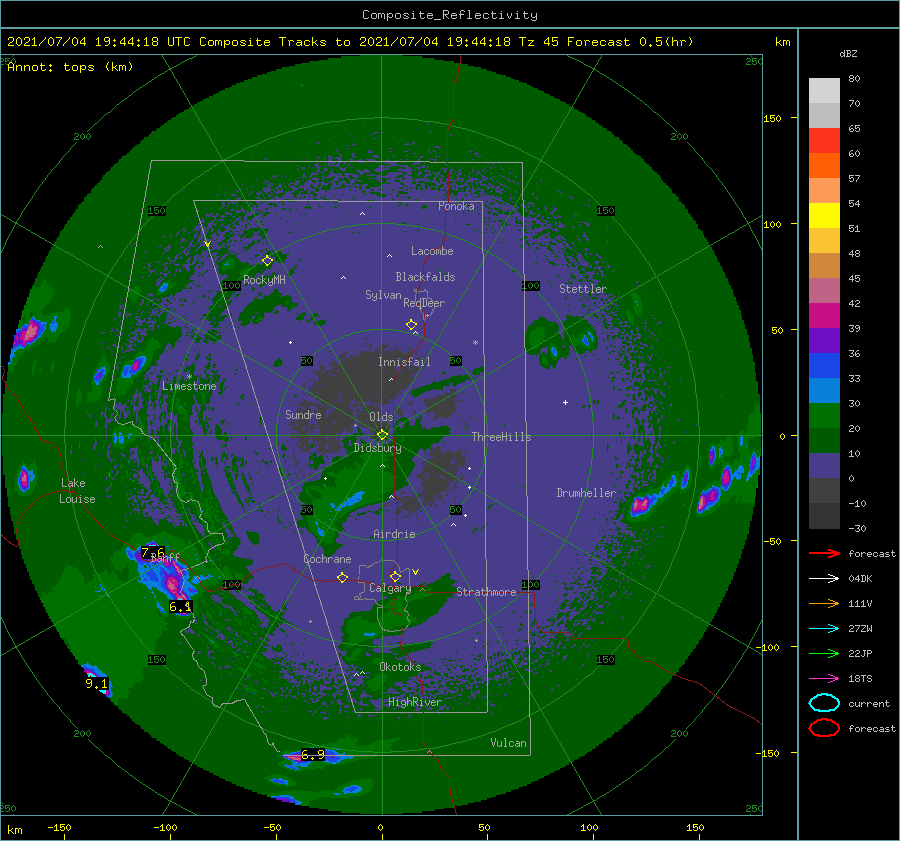Click the purple 36–39 dBZ color band
This screenshot has height=841, width=900.
click(x=824, y=340)
